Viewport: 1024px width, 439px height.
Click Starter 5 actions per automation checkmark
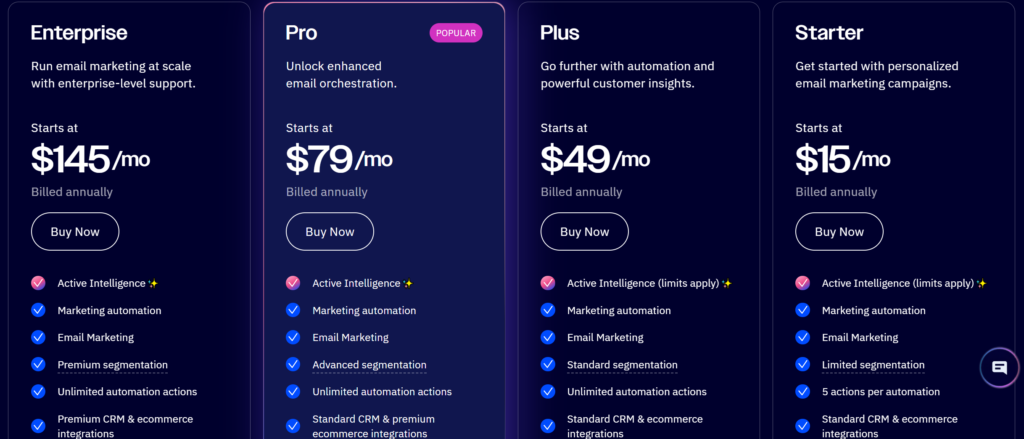pos(803,391)
